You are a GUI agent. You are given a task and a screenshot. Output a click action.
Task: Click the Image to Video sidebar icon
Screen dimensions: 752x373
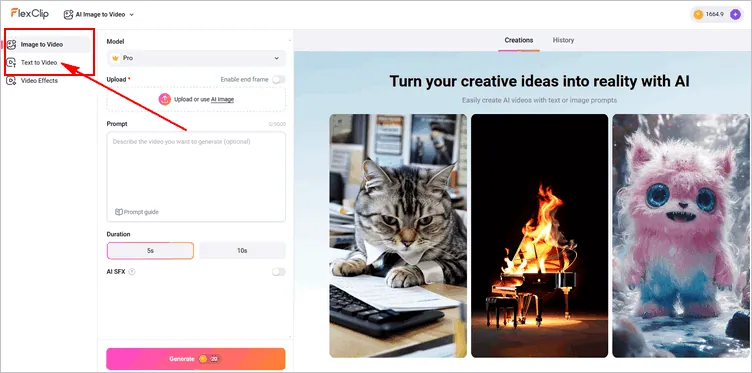[x=12, y=44]
